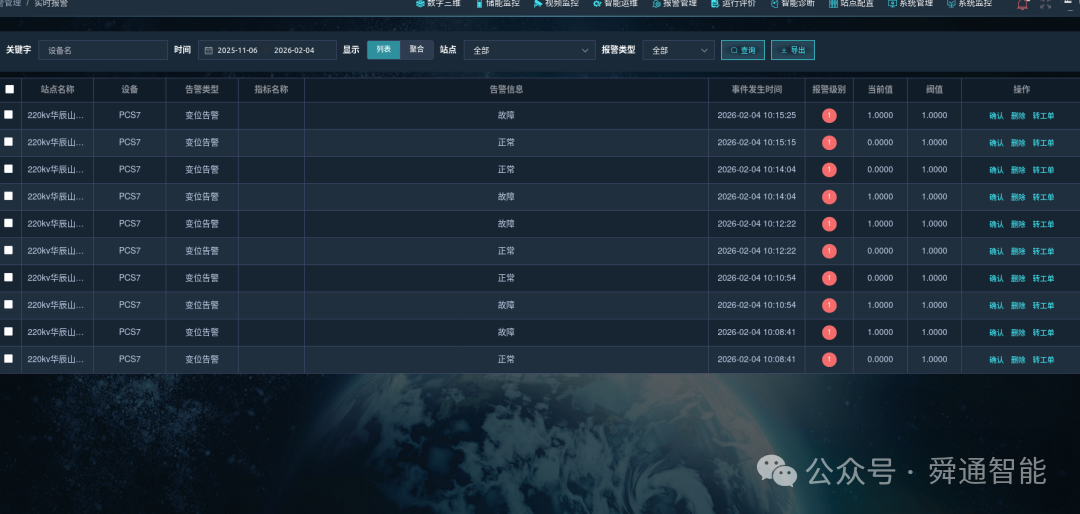The image size is (1080, 514).
Task: Tick the checkbox for the 10:10:54 正常 row
Action: [8, 277]
